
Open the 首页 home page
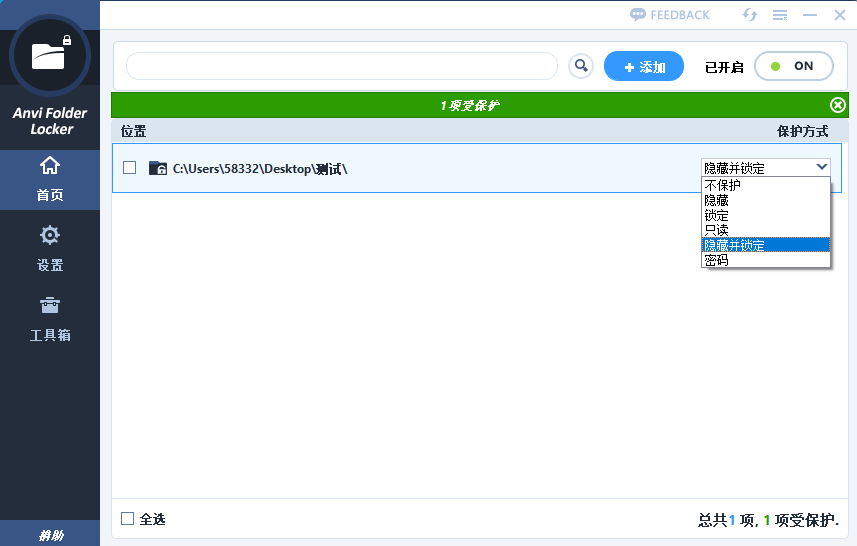pyautogui.click(x=50, y=180)
